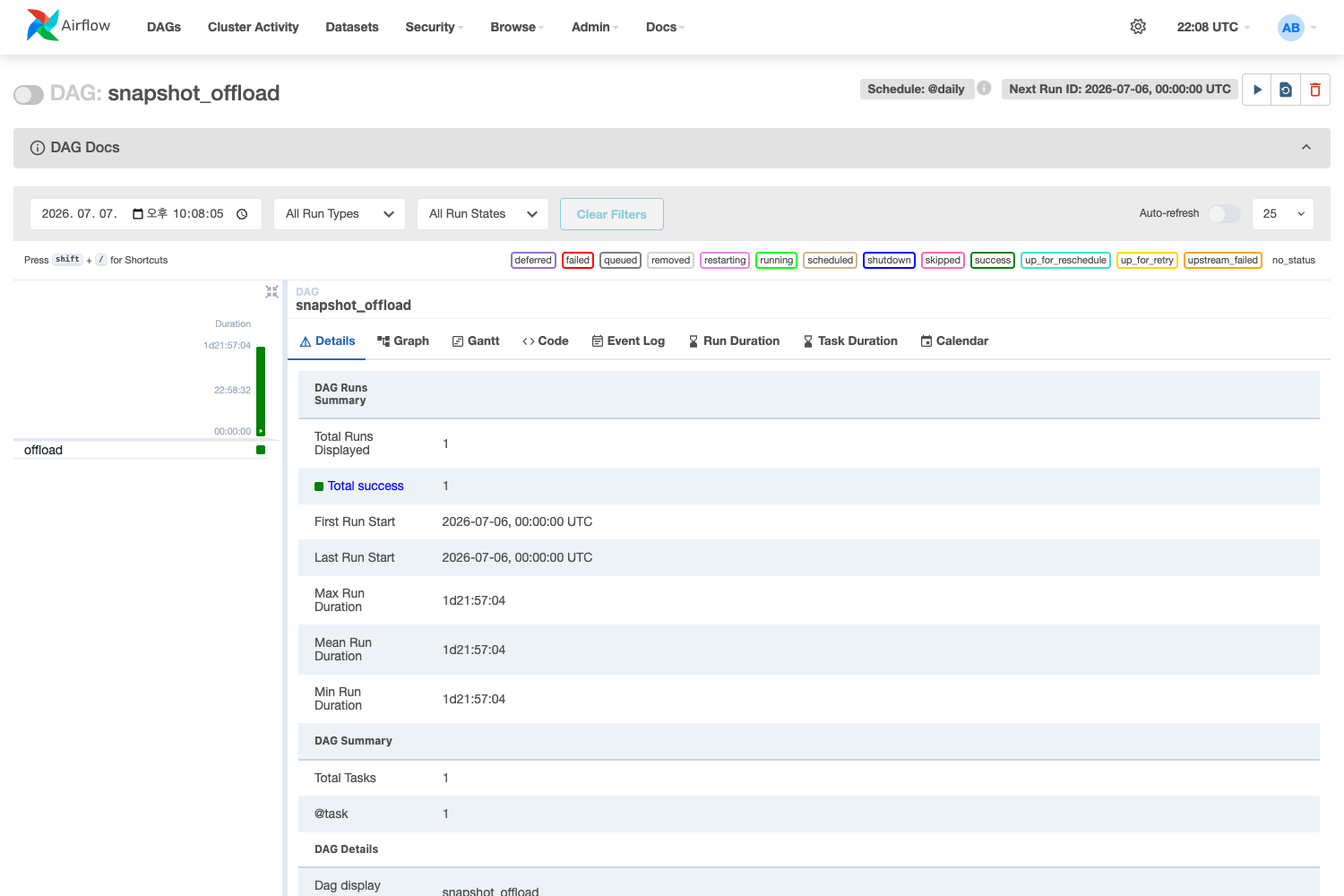Click the schedule info icon
This screenshot has height=896, width=1344.
pos(984,88)
